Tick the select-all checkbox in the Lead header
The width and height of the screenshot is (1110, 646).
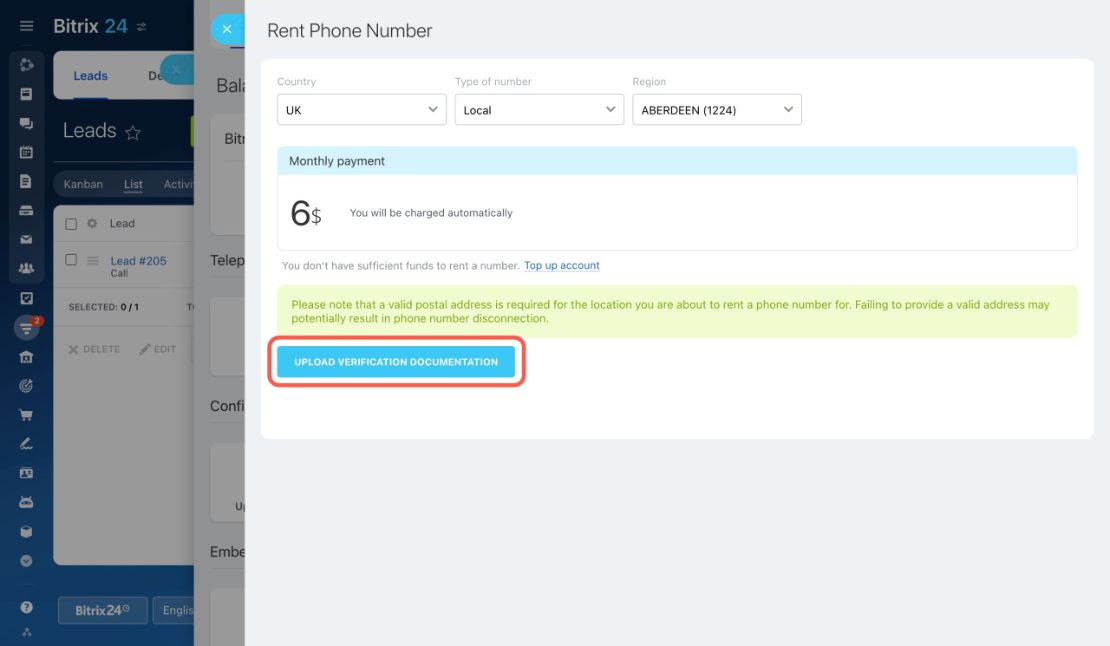(x=71, y=224)
